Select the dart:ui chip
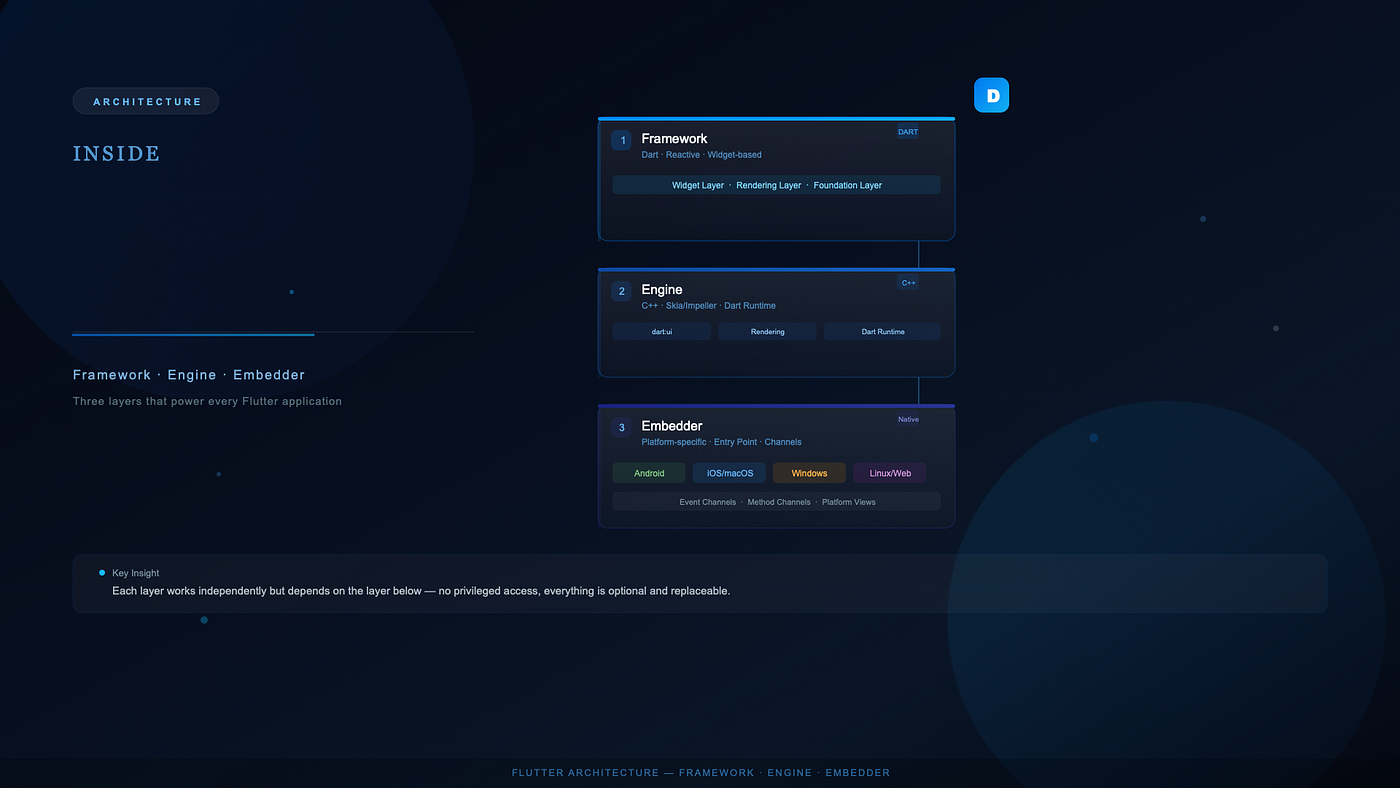 coord(662,331)
